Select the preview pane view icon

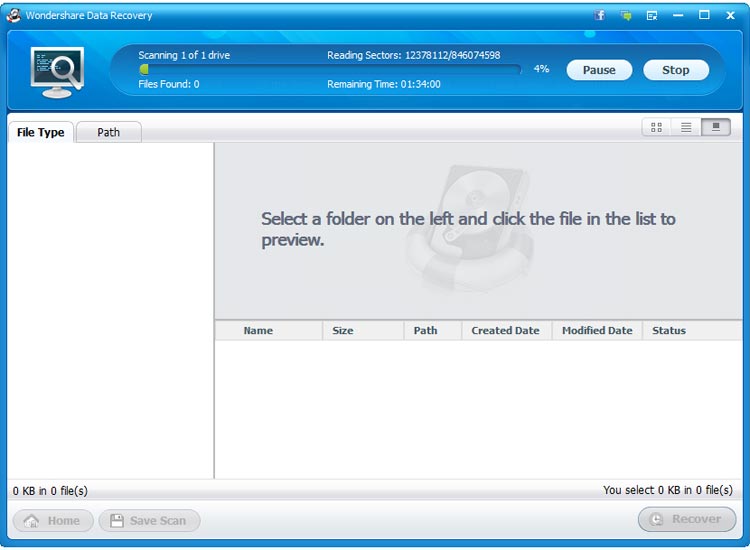(x=716, y=127)
